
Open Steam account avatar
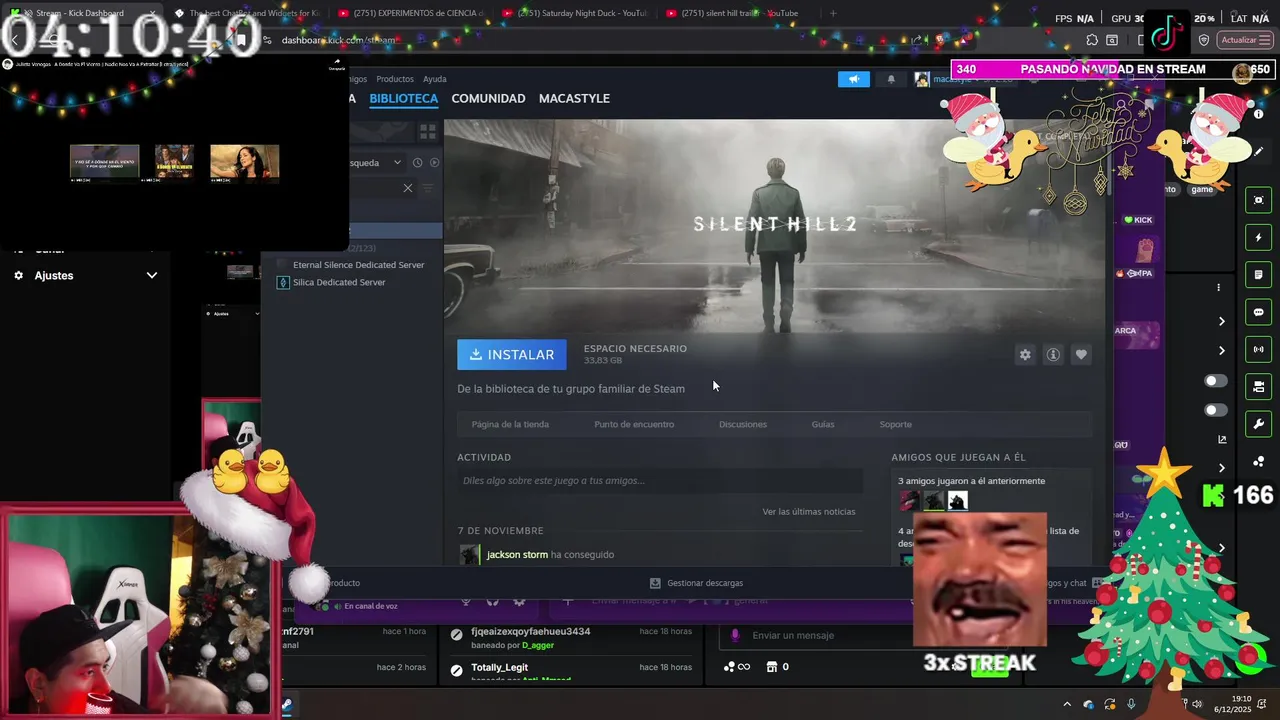[x=922, y=79]
